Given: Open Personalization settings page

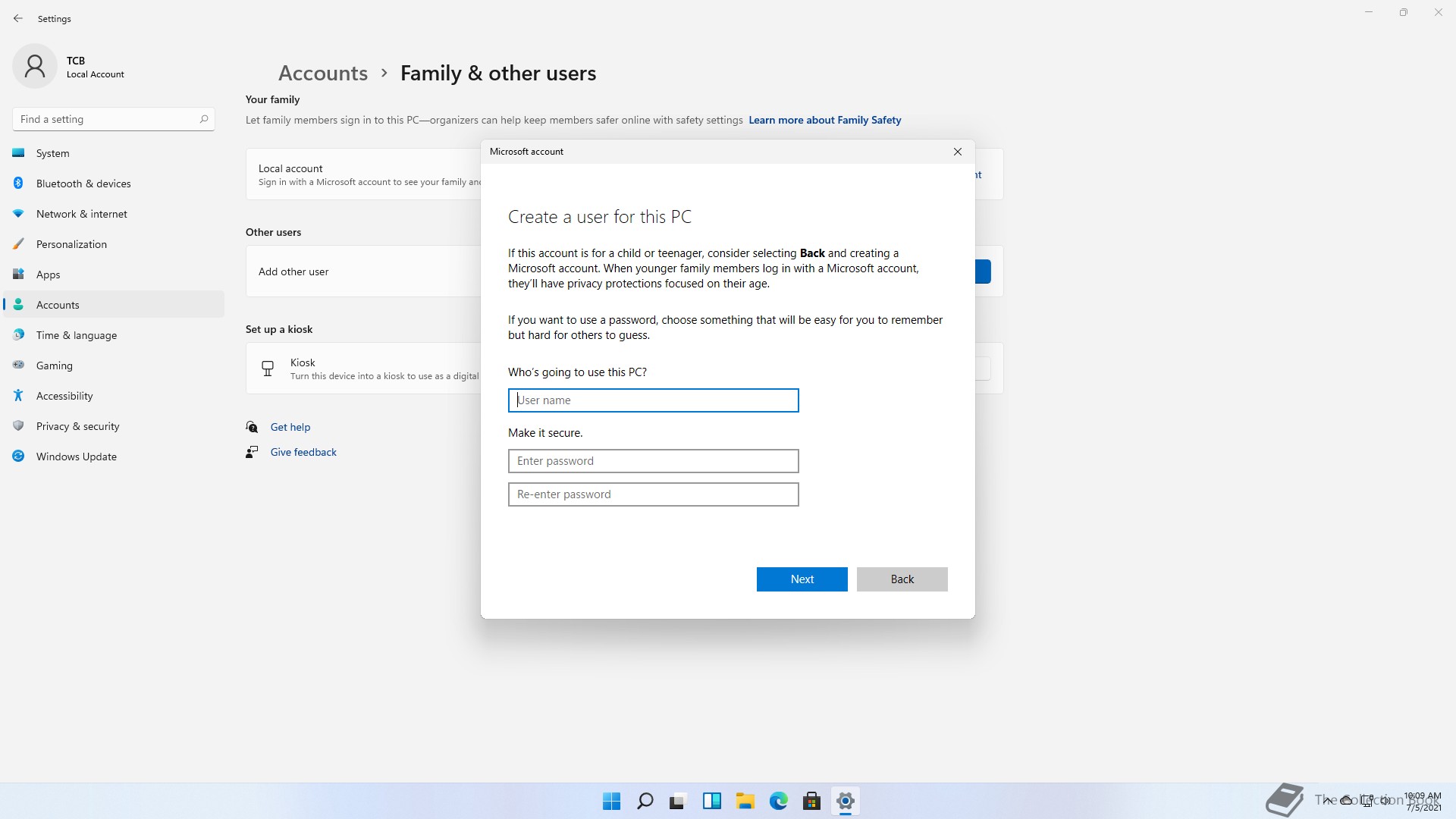Looking at the screenshot, I should pos(114,244).
